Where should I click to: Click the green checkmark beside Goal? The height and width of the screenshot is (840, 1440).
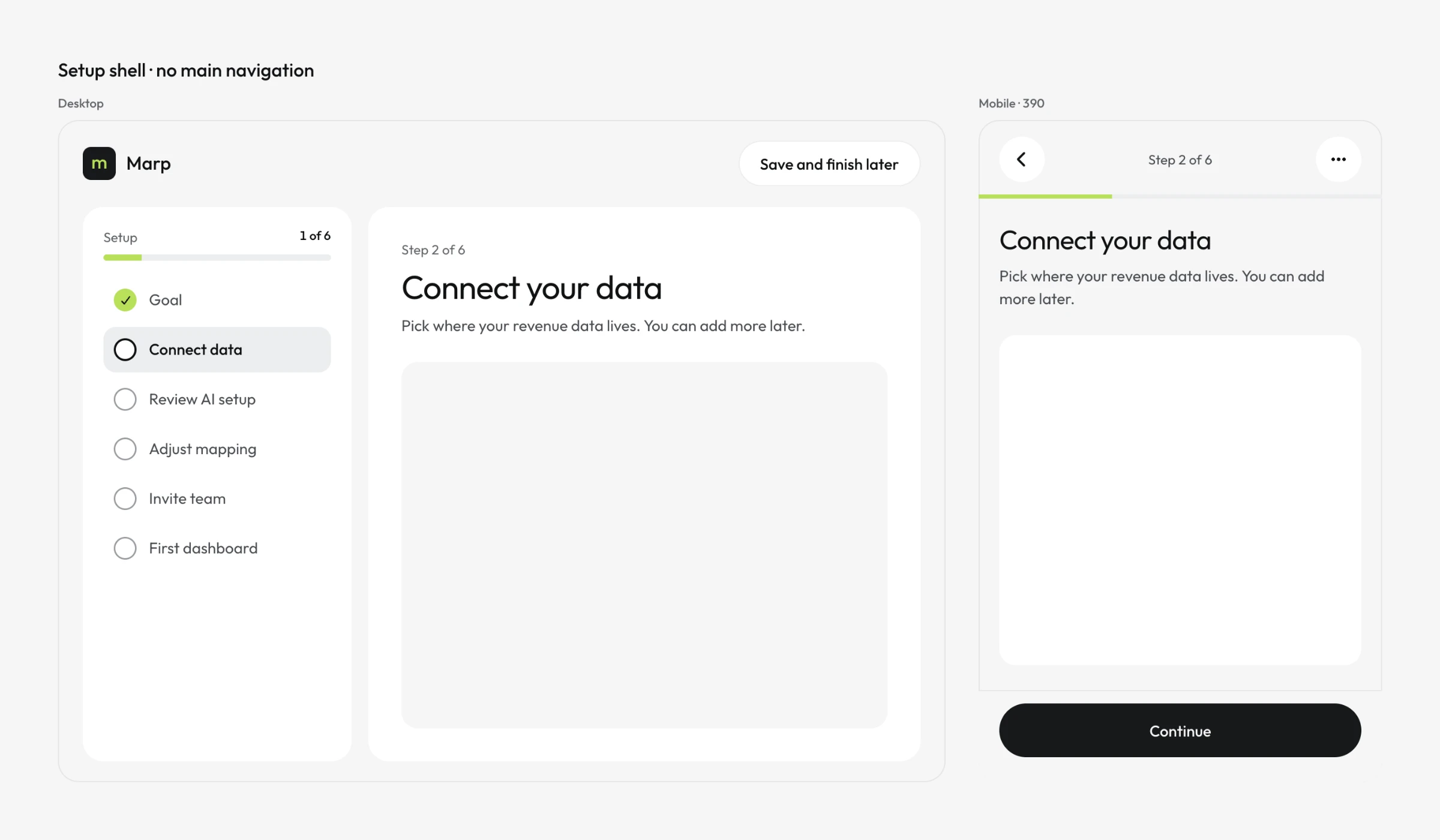click(125, 300)
